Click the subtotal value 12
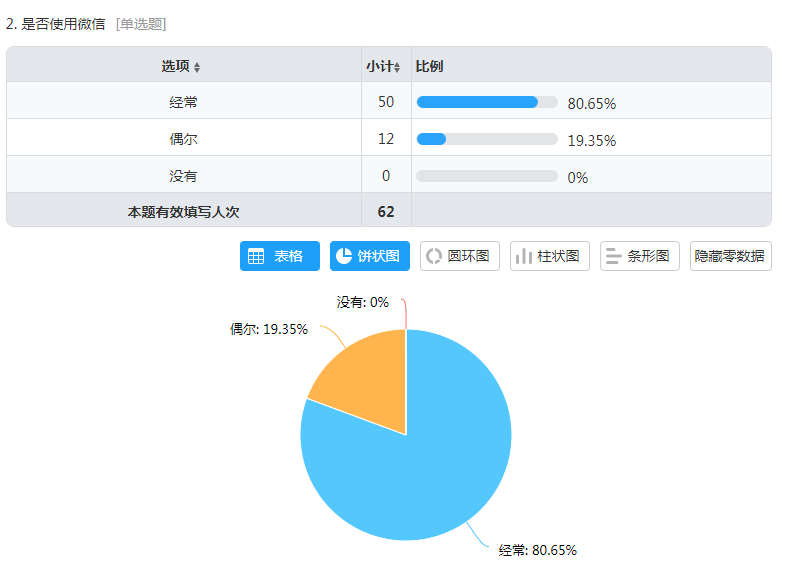This screenshot has height=578, width=799. click(386, 139)
